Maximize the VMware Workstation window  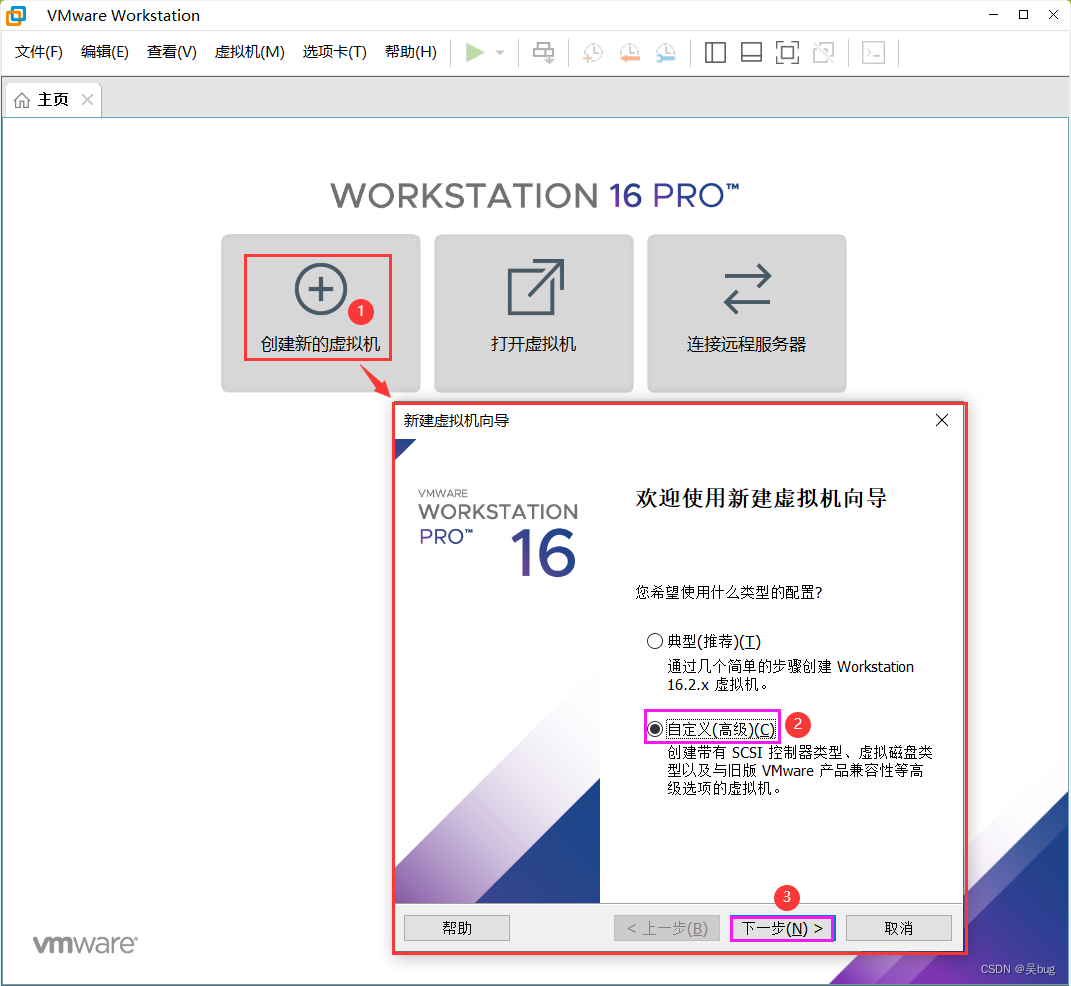click(x=1023, y=15)
